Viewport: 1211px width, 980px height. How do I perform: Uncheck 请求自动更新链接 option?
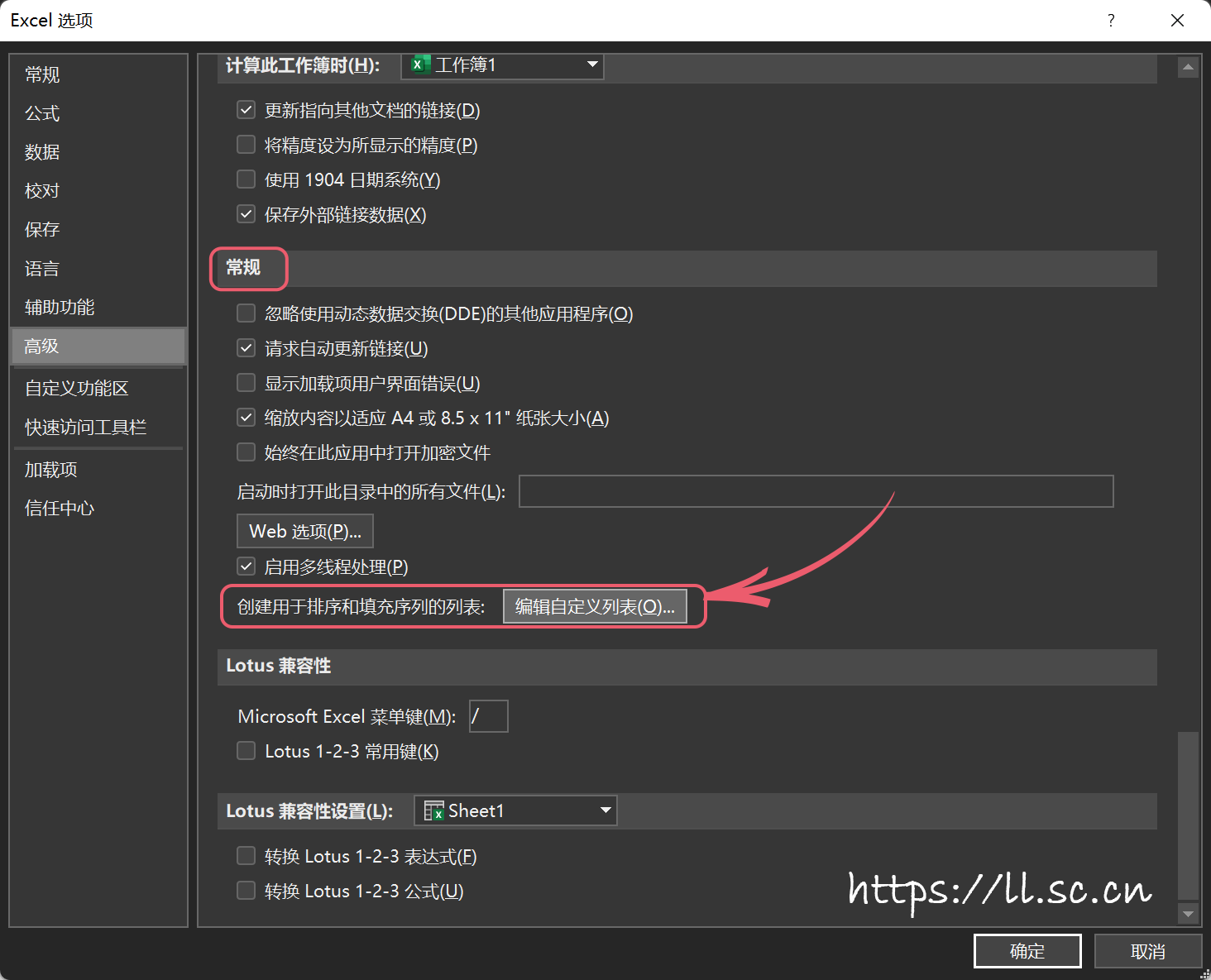[247, 348]
